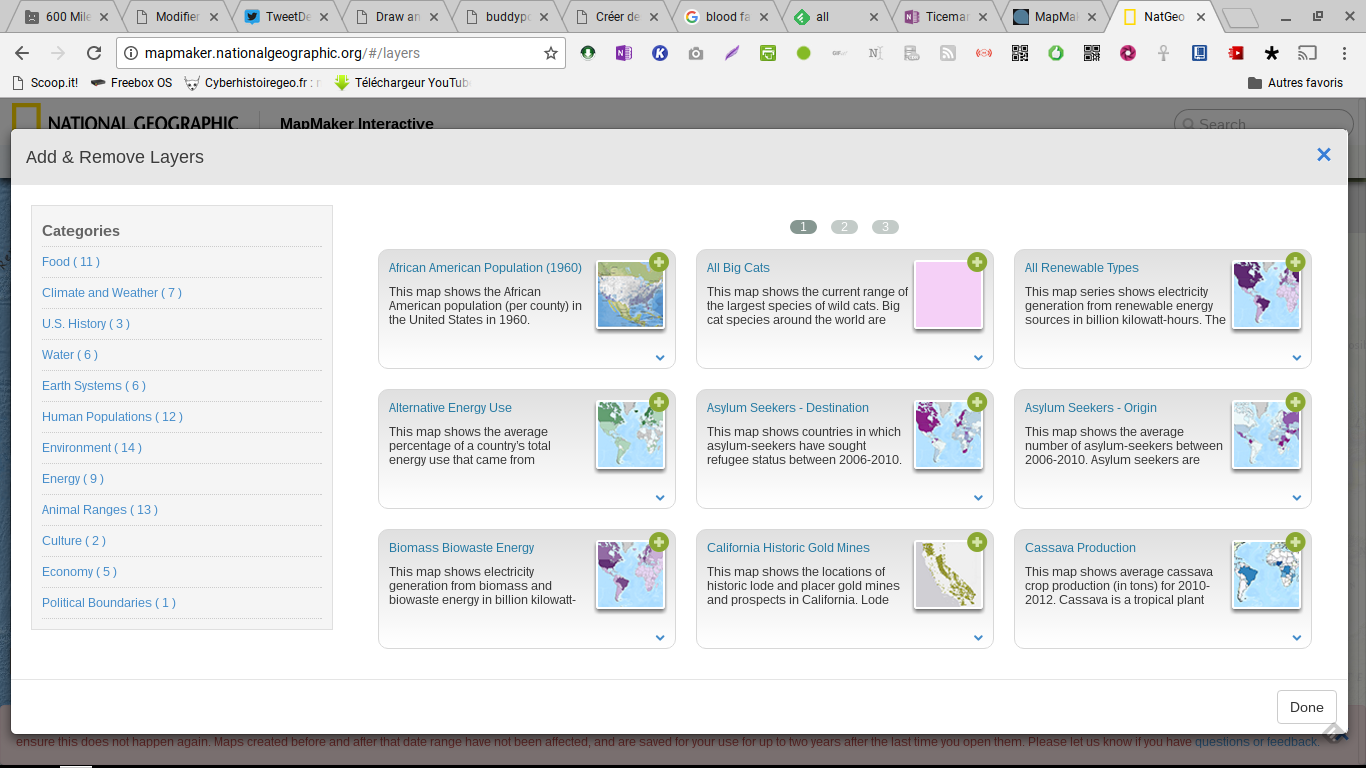The height and width of the screenshot is (768, 1366).
Task: Bookmark this page with the star icon
Action: point(550,53)
